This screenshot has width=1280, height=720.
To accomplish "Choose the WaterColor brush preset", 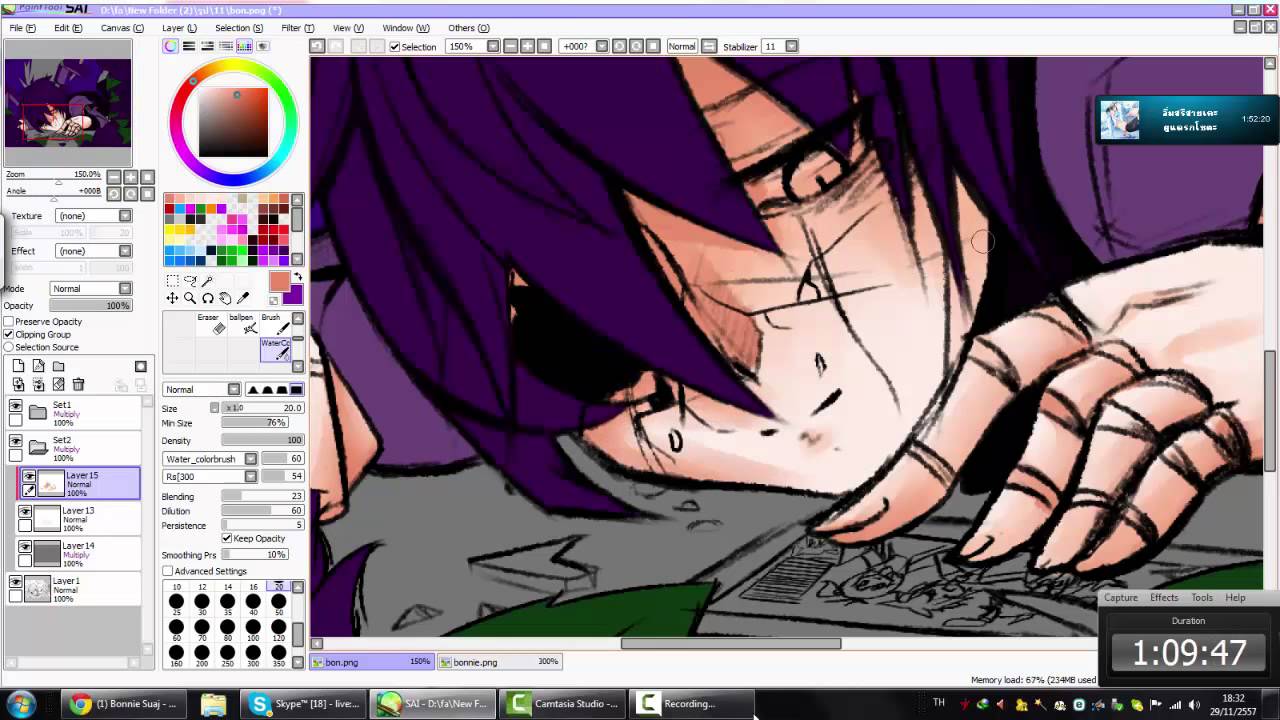I will coord(275,349).
